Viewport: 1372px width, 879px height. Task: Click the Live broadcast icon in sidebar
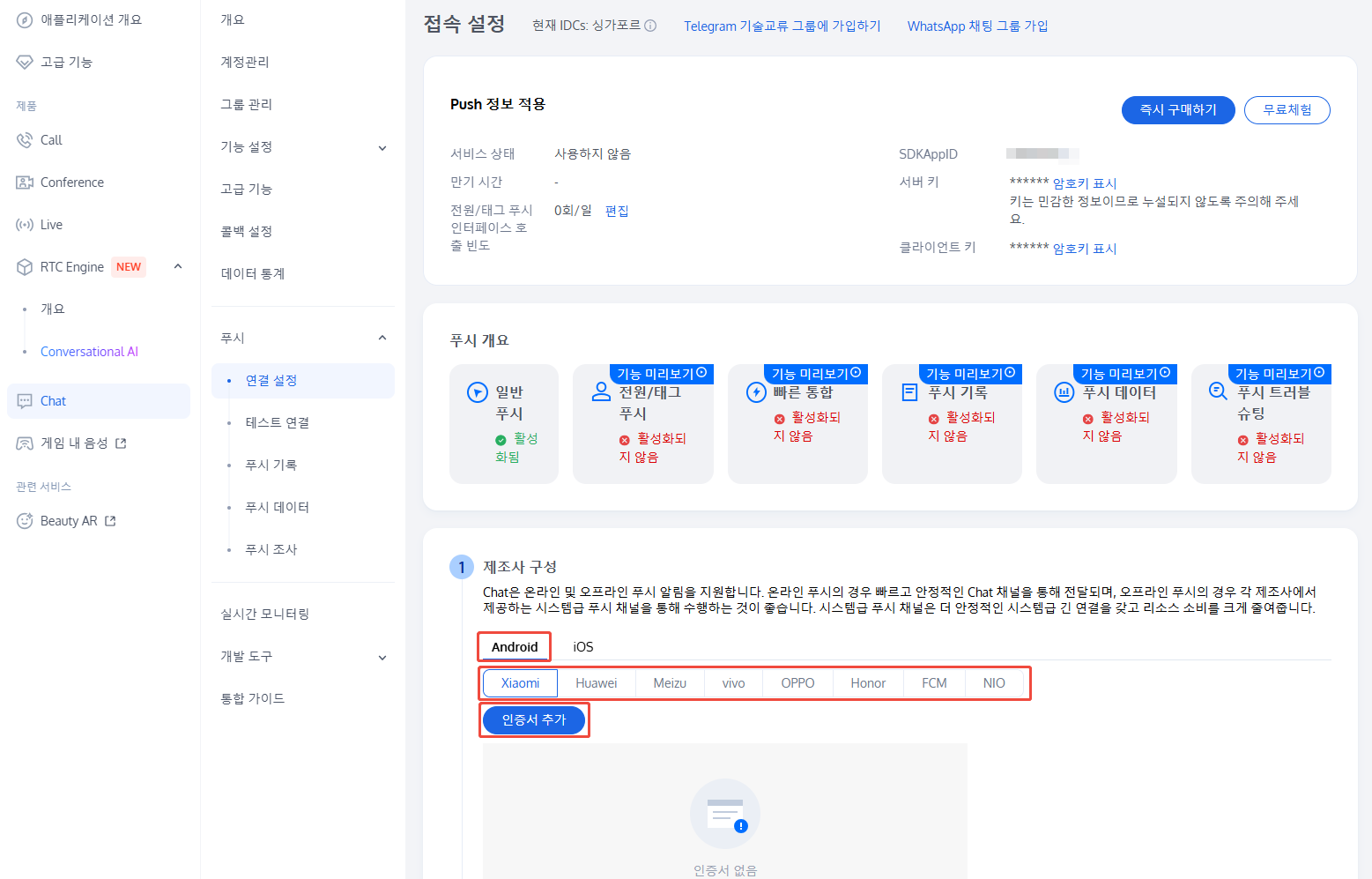pyautogui.click(x=25, y=225)
